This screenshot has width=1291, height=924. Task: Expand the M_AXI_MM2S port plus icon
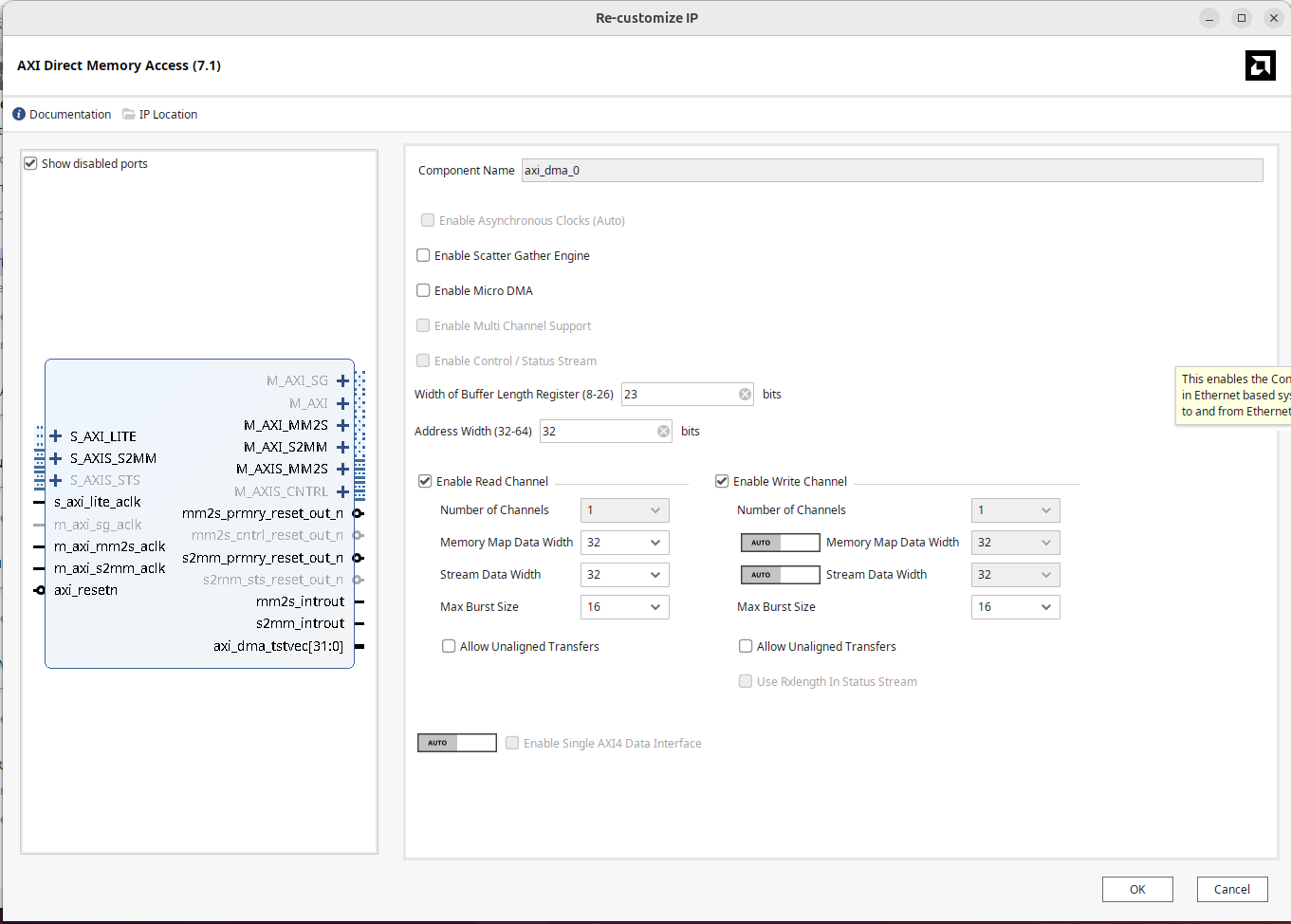[342, 425]
